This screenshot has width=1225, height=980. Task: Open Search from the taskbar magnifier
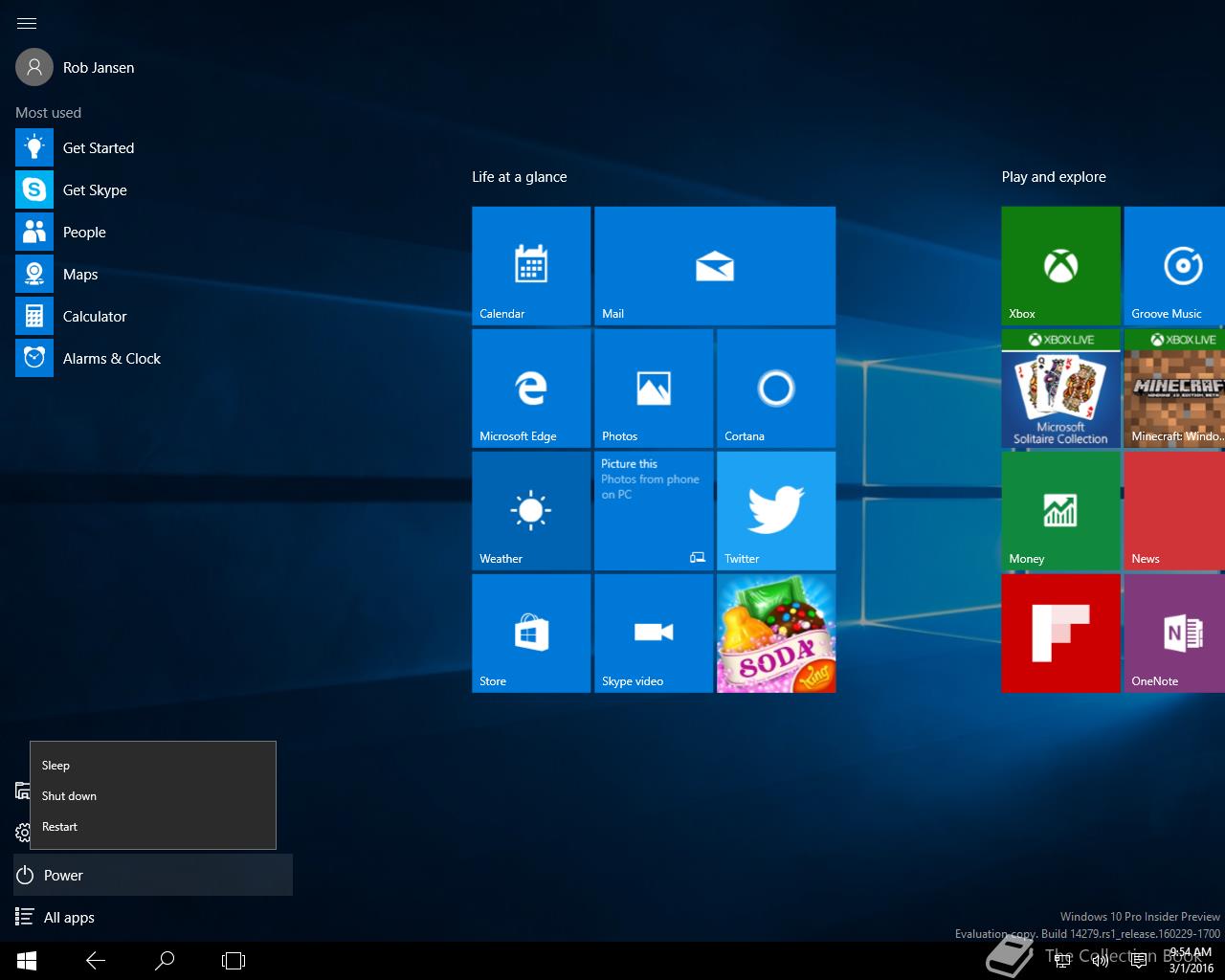tap(165, 961)
